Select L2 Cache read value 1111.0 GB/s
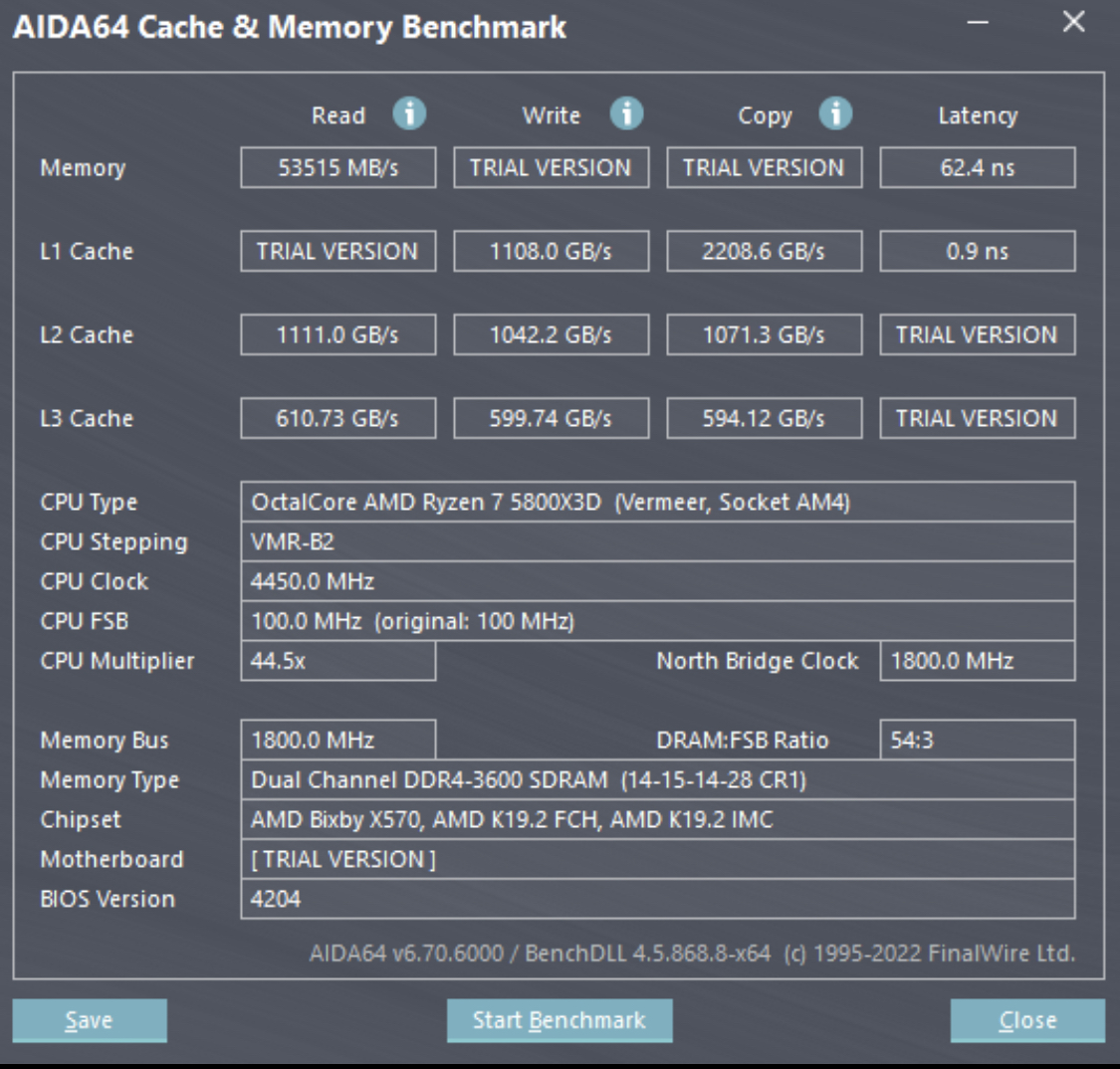Viewport: 1120px width, 1069px height. (337, 334)
